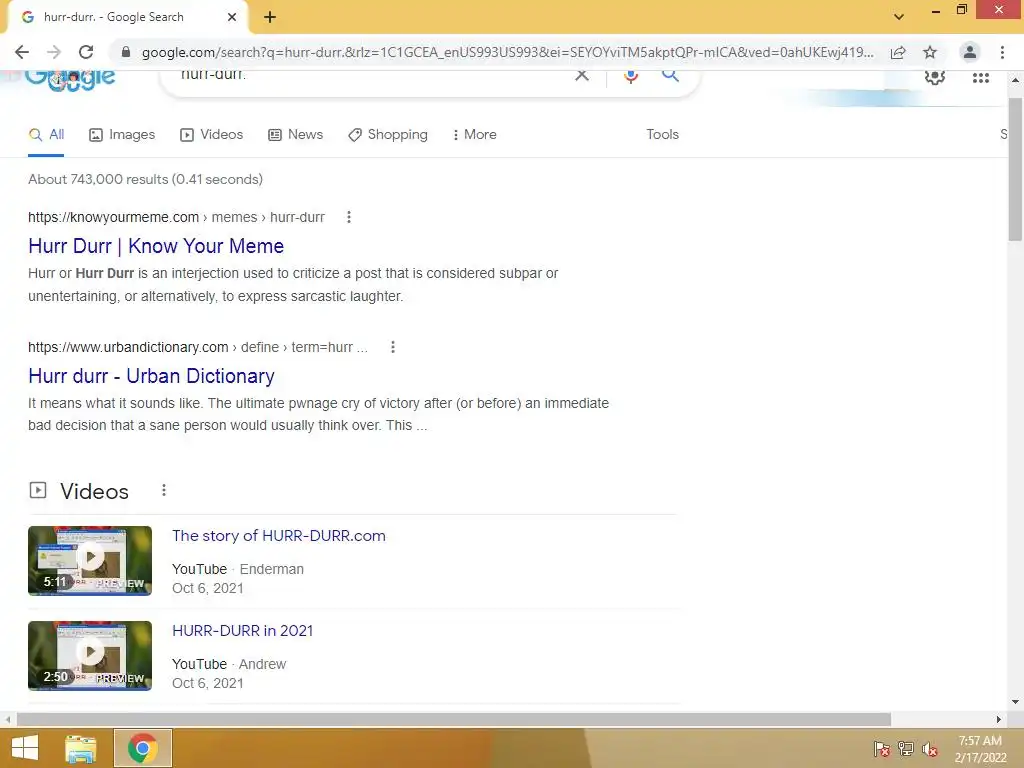
Task: Open Google quick settings gear
Action: [935, 78]
